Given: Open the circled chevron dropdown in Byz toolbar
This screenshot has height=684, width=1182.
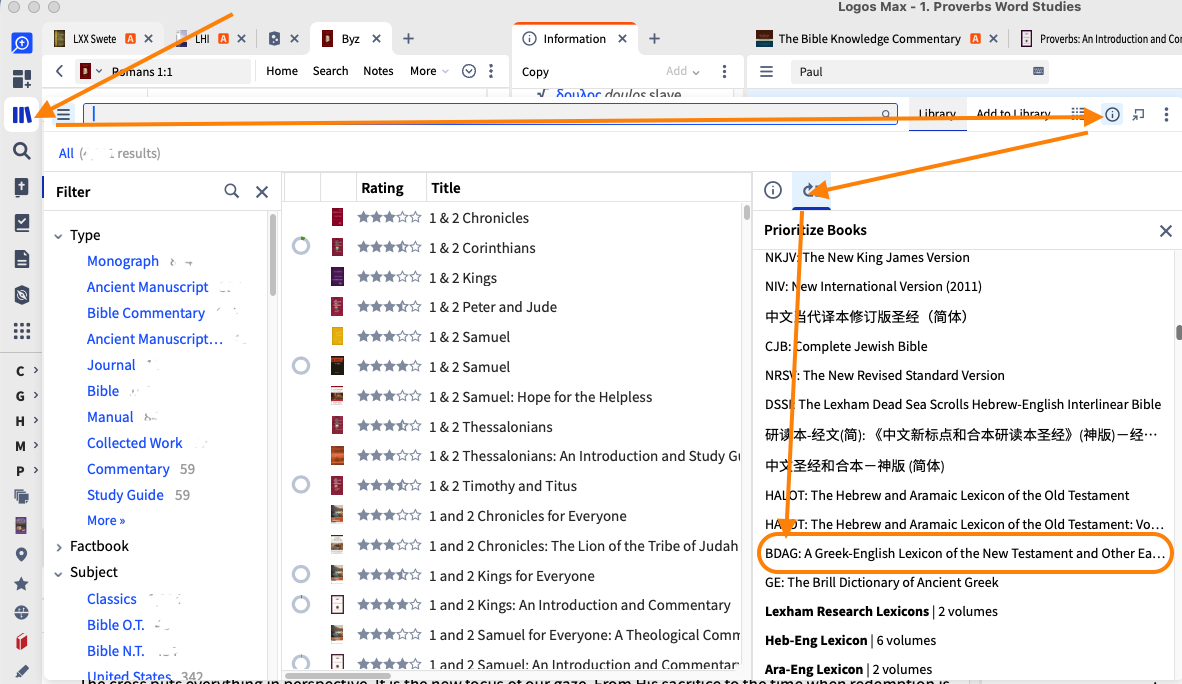Looking at the screenshot, I should tap(469, 71).
